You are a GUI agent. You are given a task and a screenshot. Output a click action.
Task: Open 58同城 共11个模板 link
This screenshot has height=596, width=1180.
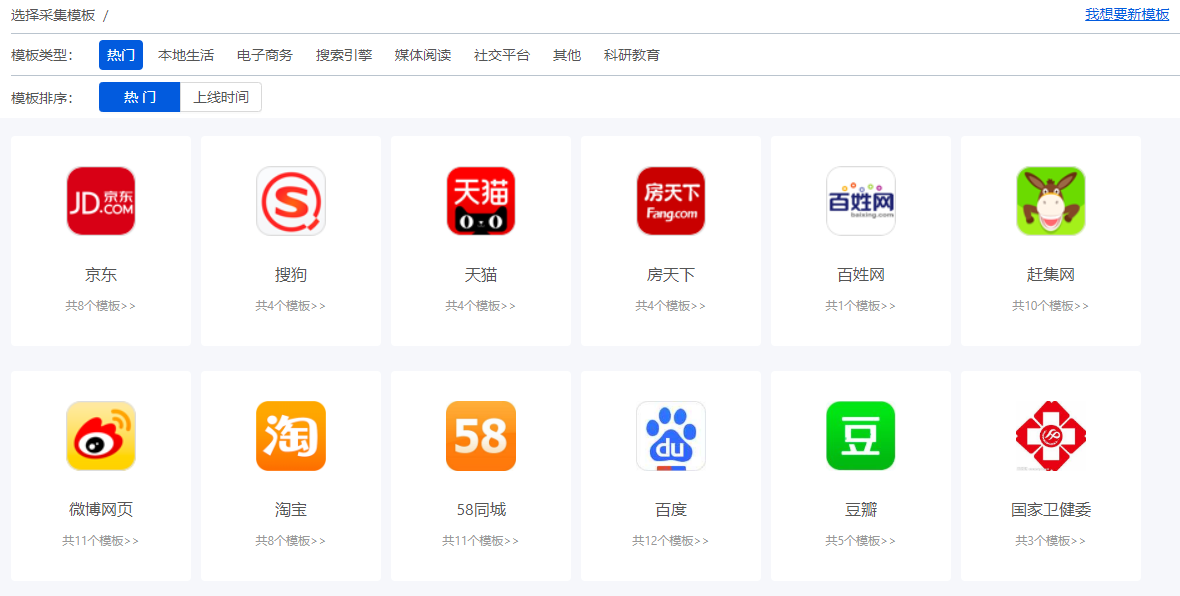tap(481, 540)
